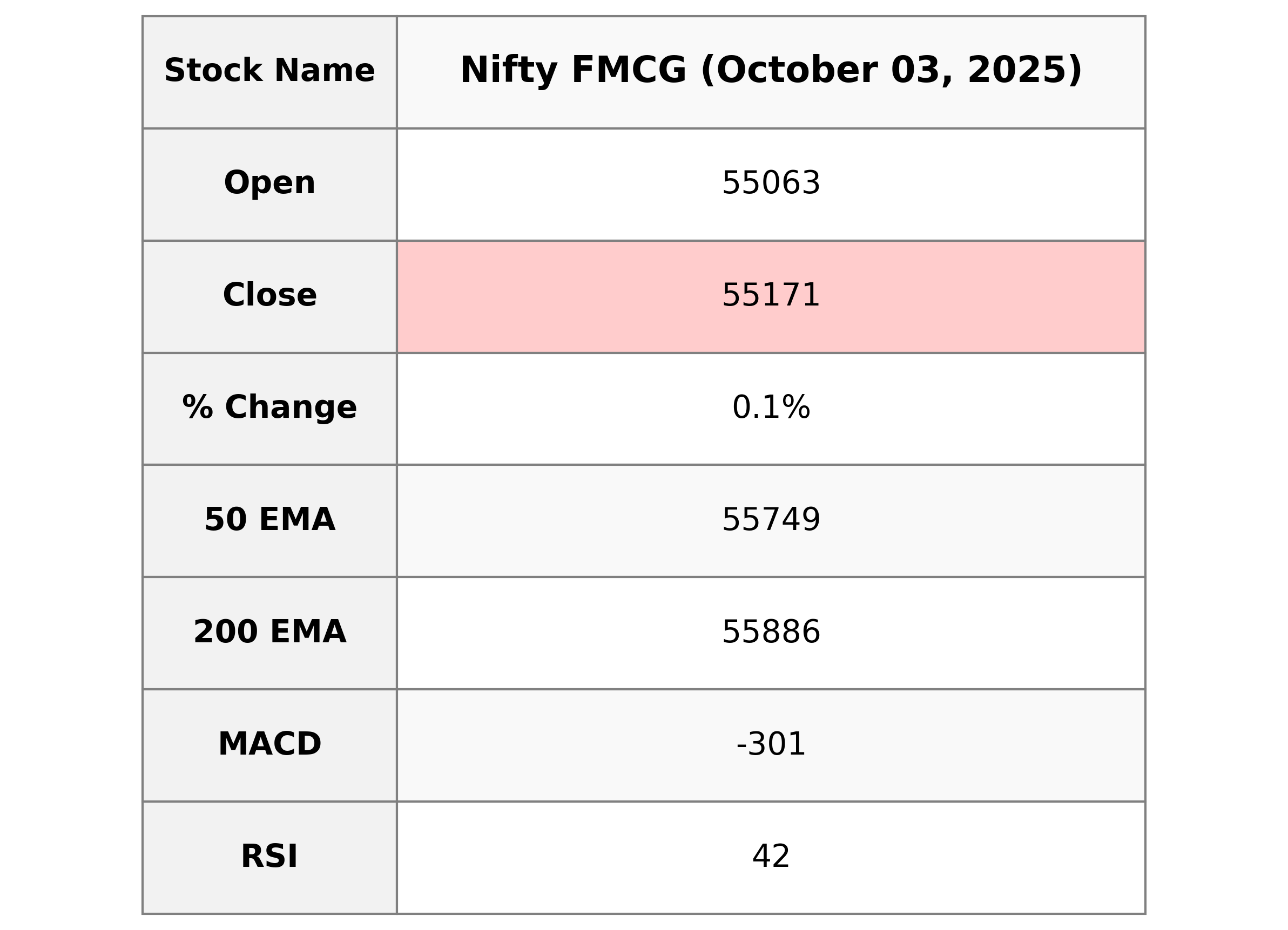
Task: Click the 0.1% change value
Action: 771,408
